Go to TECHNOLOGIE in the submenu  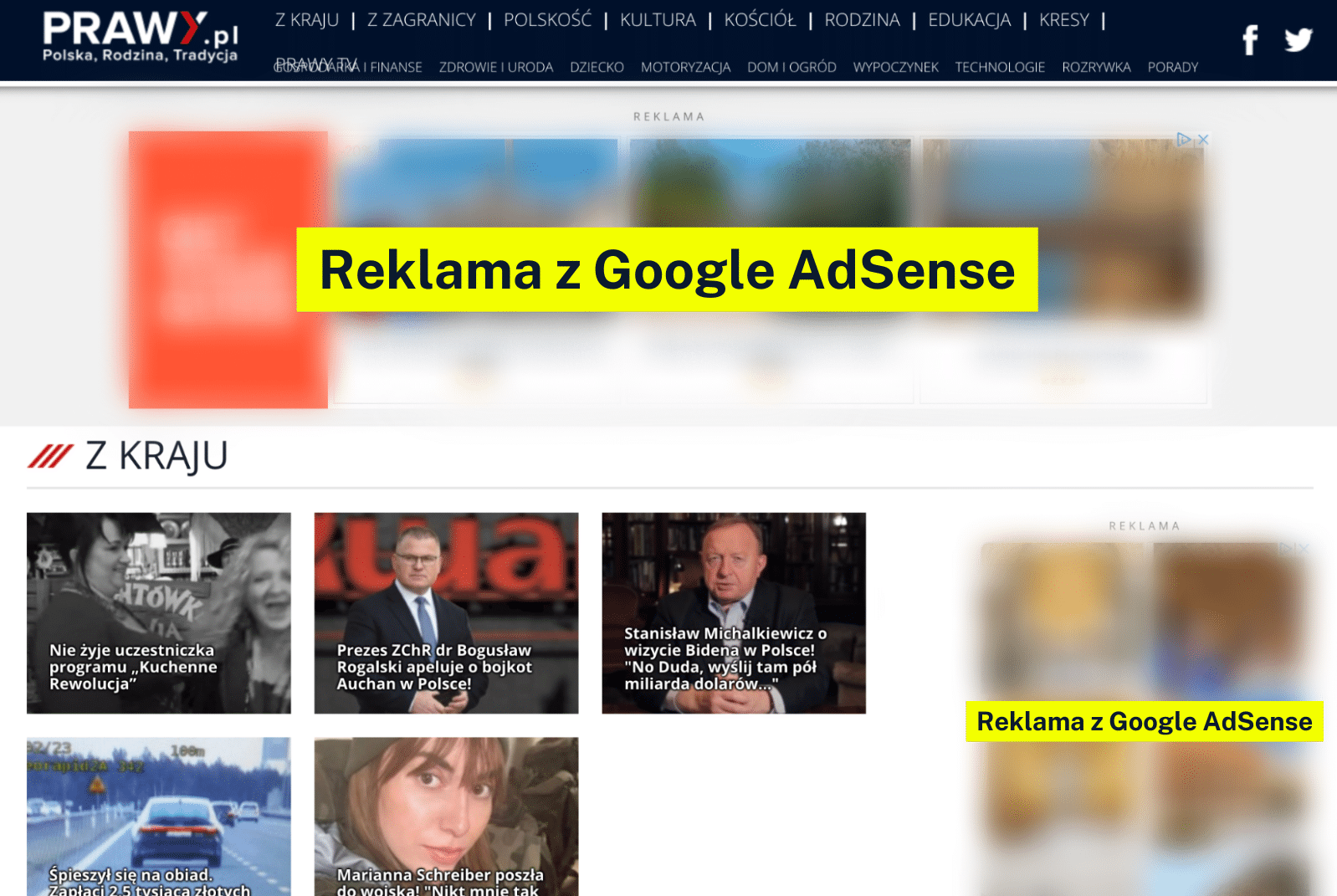[1000, 67]
